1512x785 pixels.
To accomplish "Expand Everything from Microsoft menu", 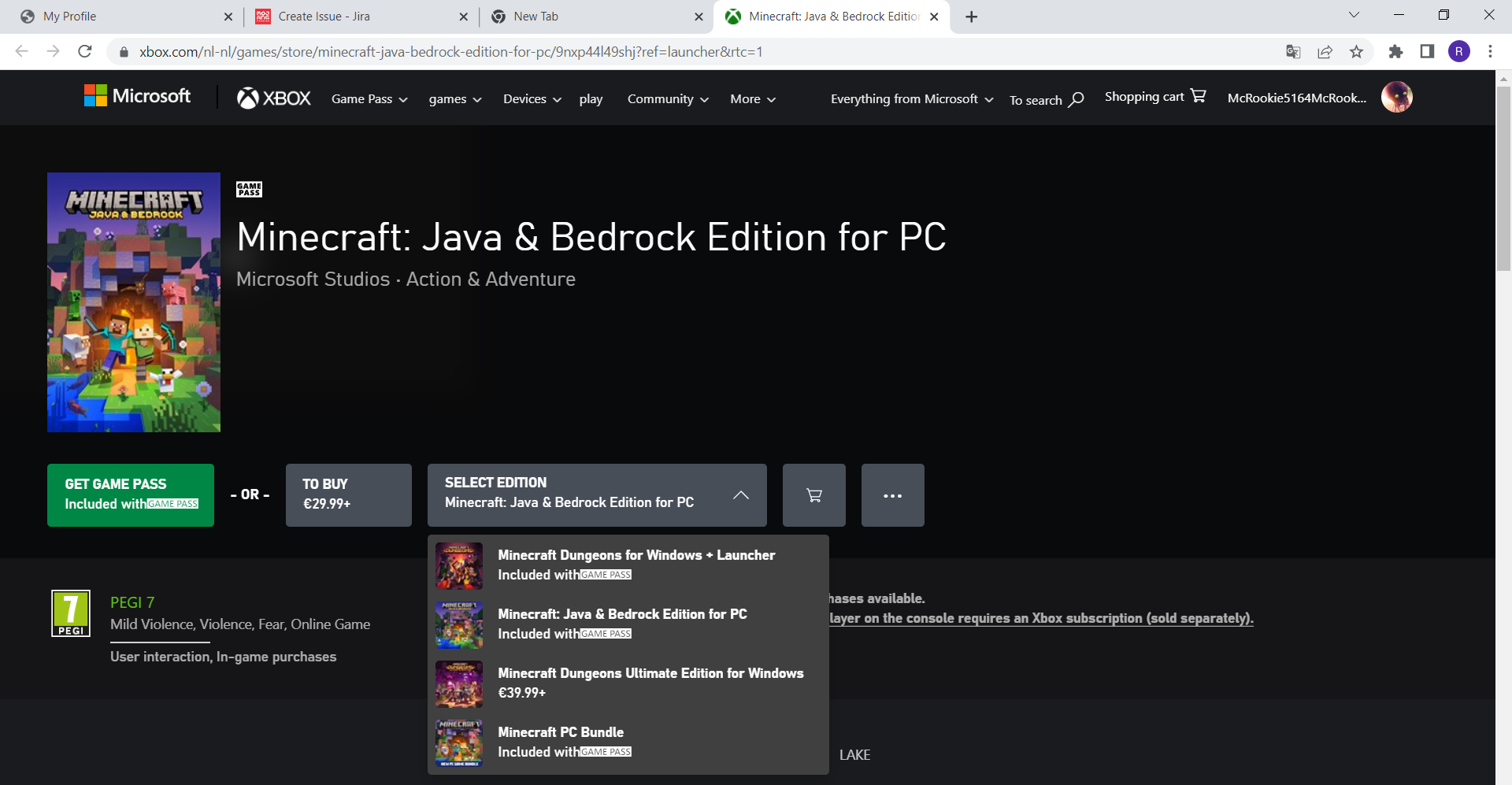I will click(912, 99).
